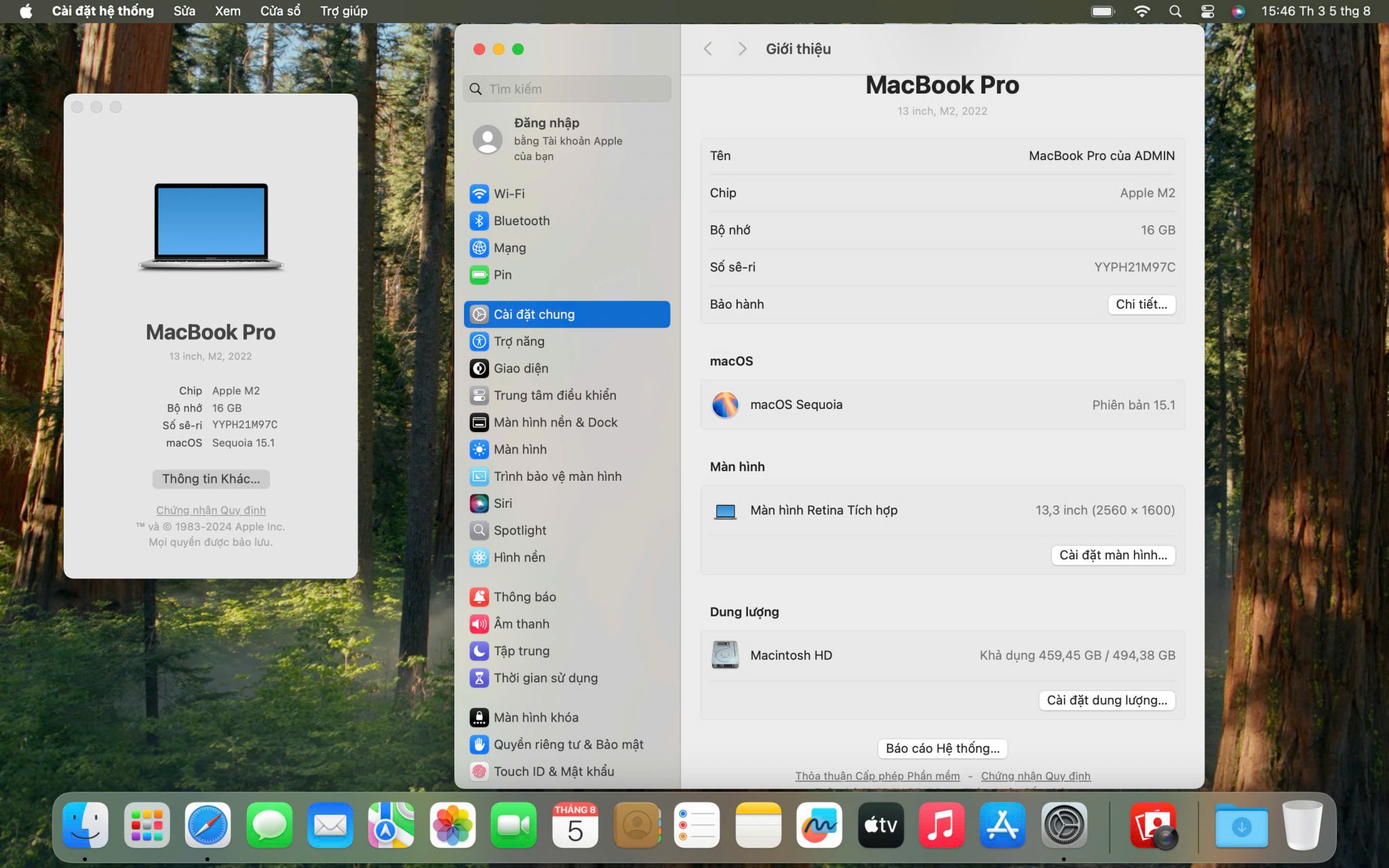
Task: Click the clock in menu bar
Action: [1316, 11]
